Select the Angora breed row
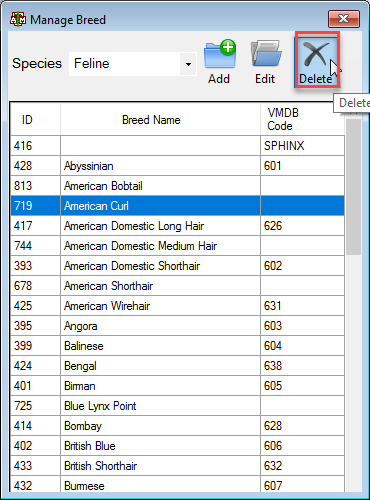This screenshot has width=370, height=500. click(x=178, y=326)
